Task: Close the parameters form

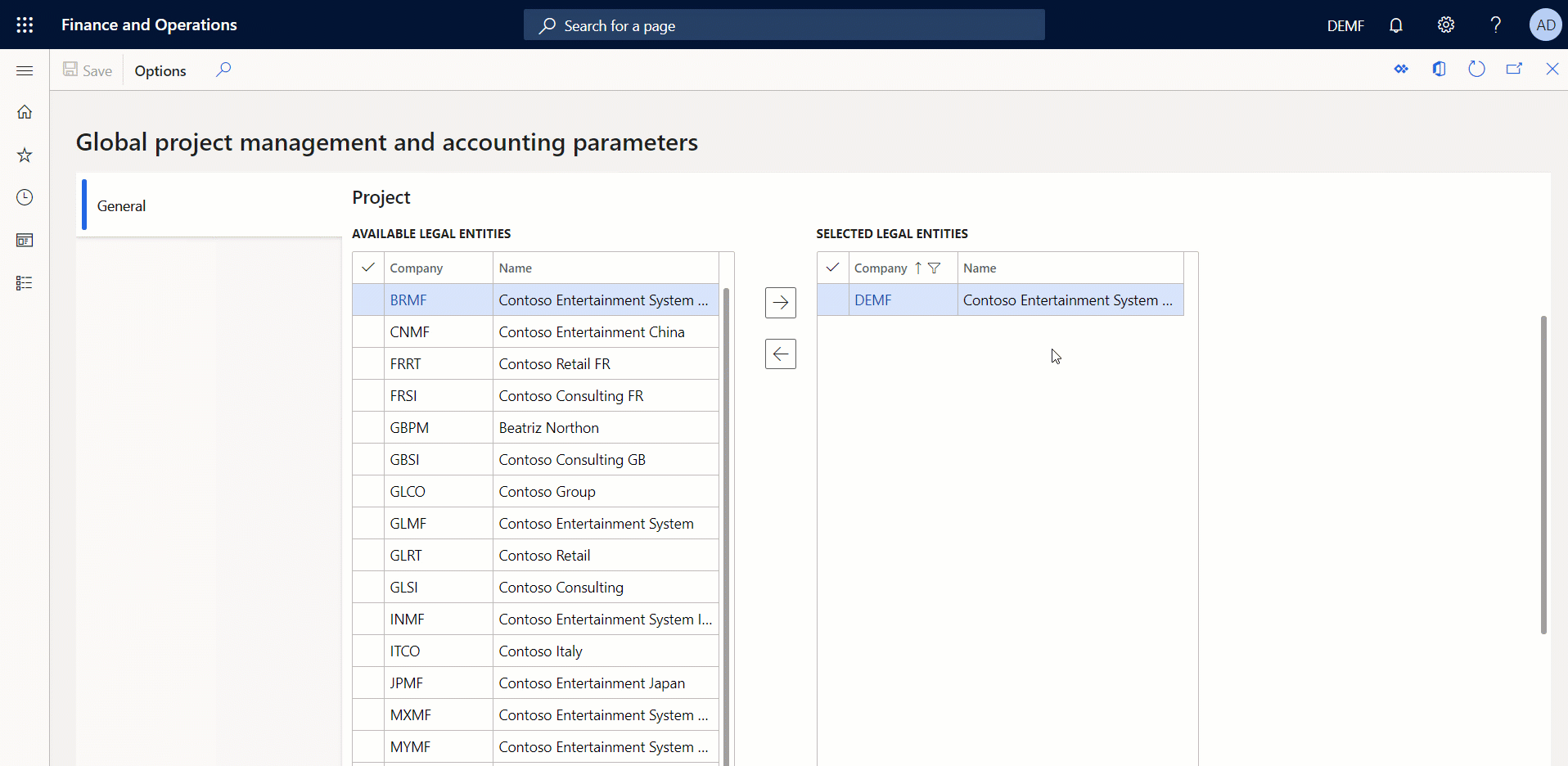Action: tap(1552, 69)
